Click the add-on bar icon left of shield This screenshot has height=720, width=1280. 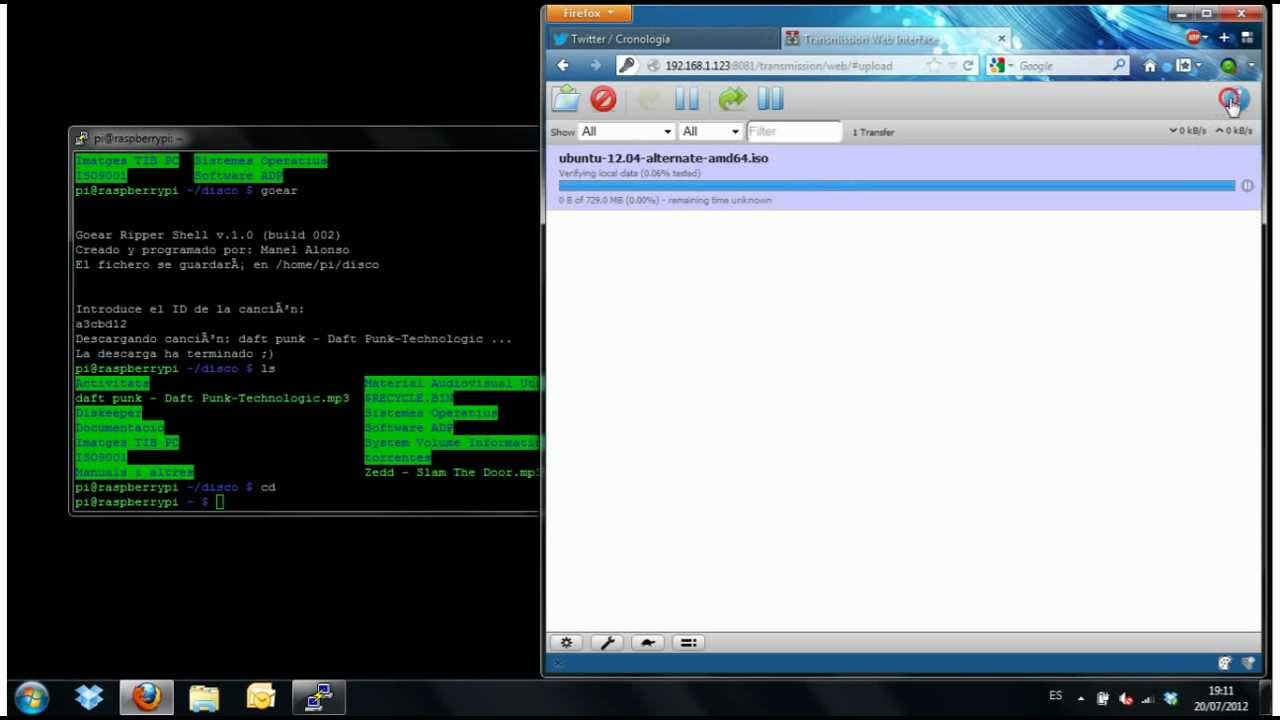point(1224,663)
